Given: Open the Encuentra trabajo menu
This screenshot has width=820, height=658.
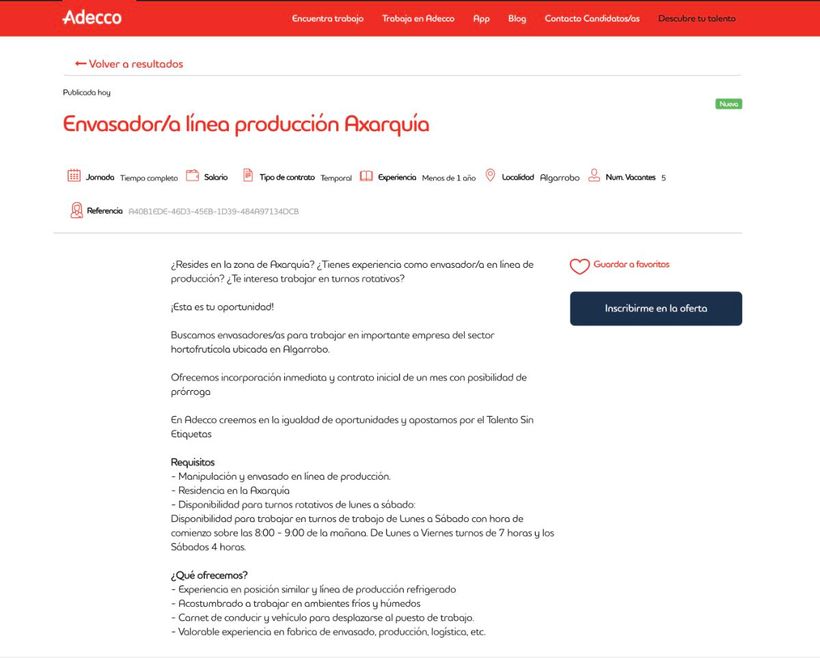Looking at the screenshot, I should click(327, 18).
